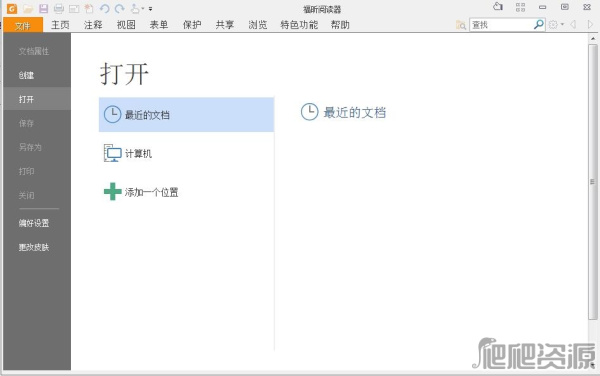This screenshot has height=376, width=600.
Task: Click the four-square grid icon in title bar
Action: click(x=520, y=7)
